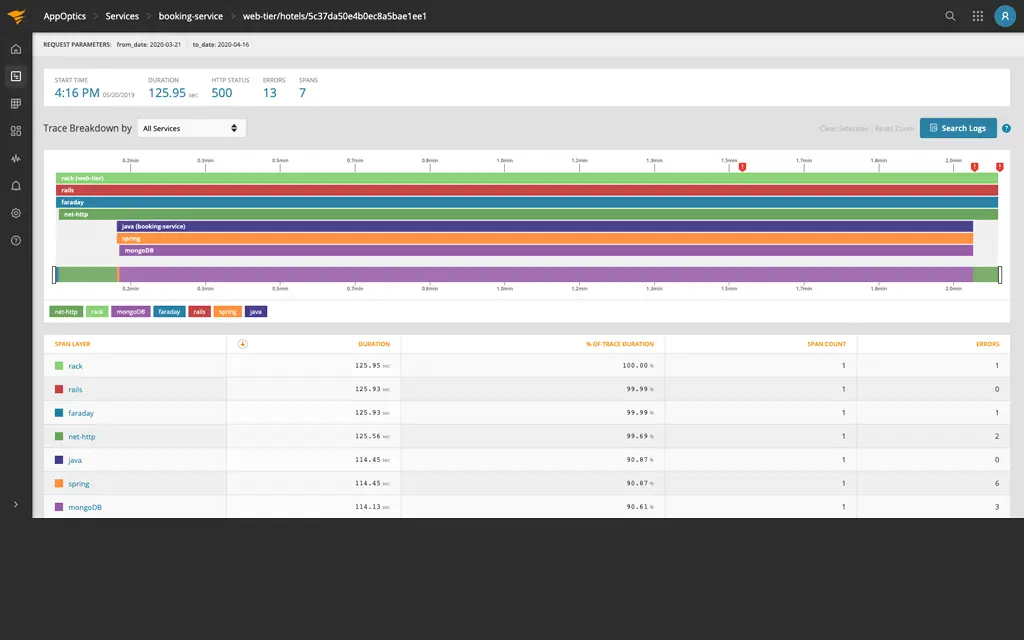
Task: Select the dashboards grid icon in sidebar
Action: [x=14, y=103]
